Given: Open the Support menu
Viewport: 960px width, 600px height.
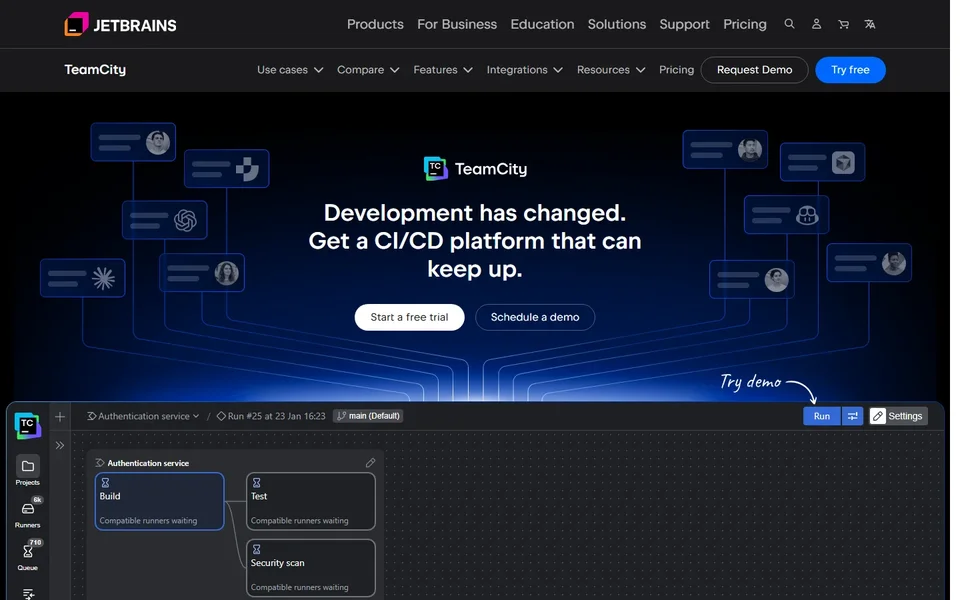Looking at the screenshot, I should point(684,24).
